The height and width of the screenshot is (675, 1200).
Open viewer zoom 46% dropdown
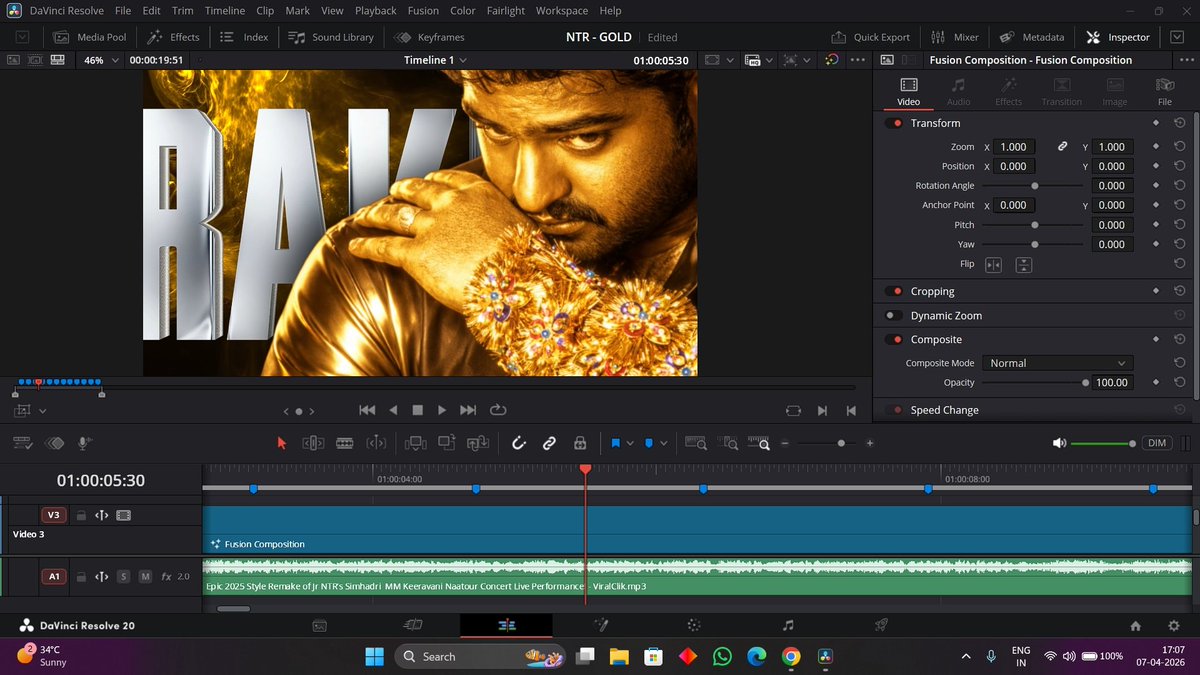point(100,60)
